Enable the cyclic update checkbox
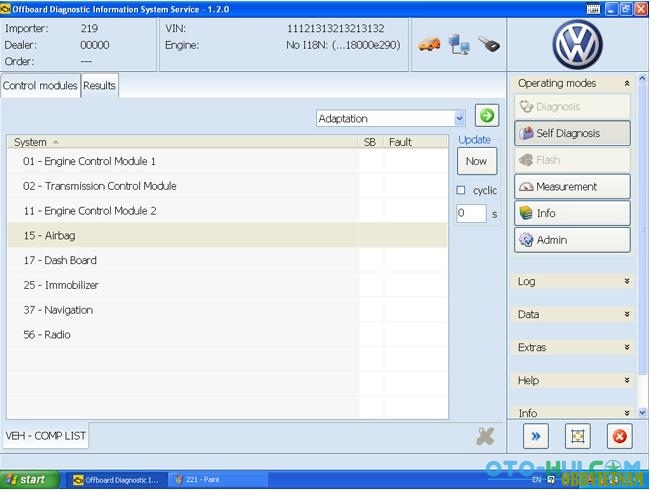651x490 pixels. (461, 190)
